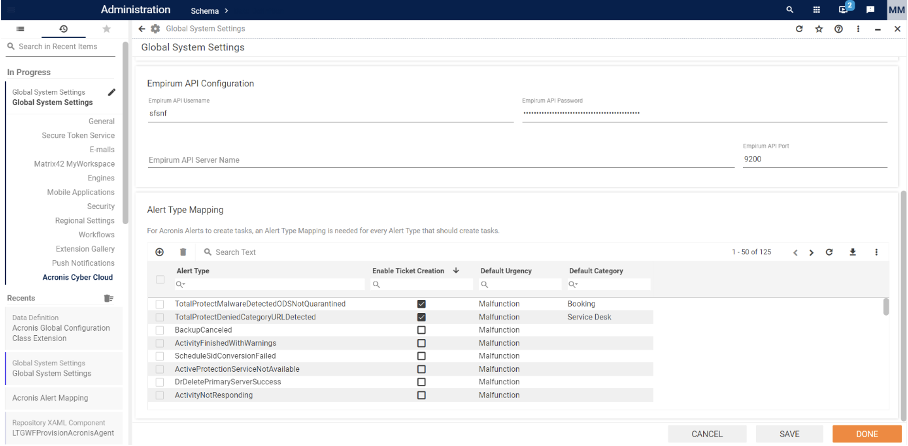
Task: Click Default Urgency column filter box
Action: tap(521, 284)
